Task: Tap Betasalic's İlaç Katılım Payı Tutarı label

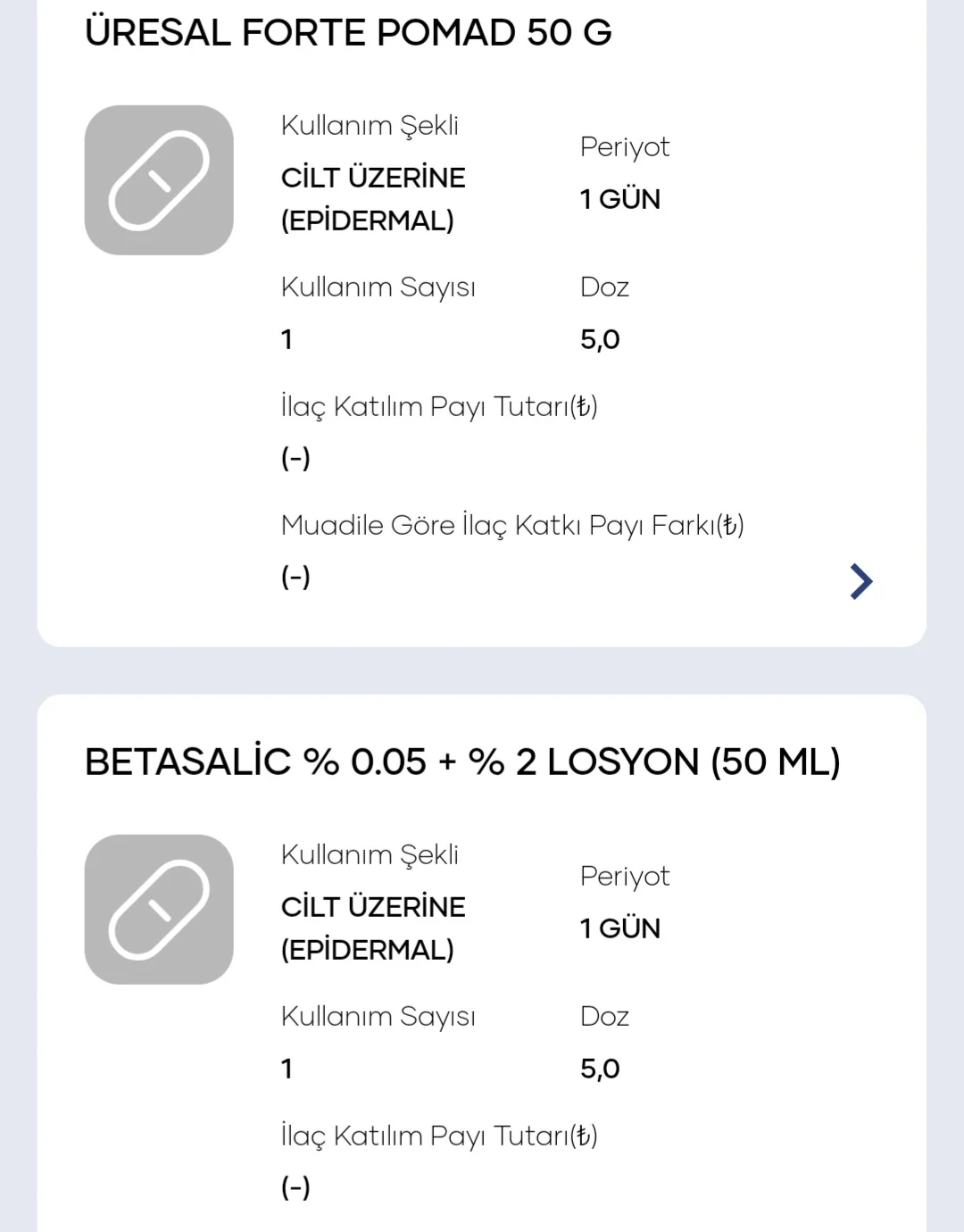Action: (x=439, y=1136)
